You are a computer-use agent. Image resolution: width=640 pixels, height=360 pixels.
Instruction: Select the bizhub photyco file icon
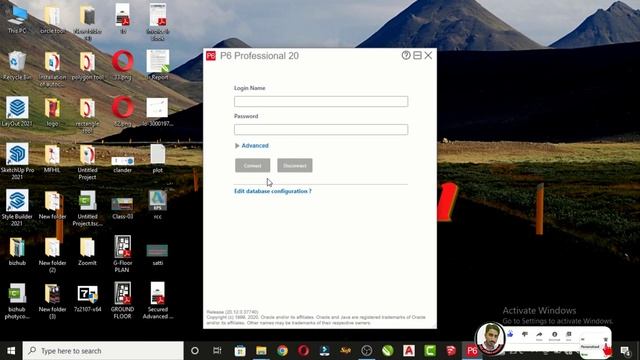tap(17, 300)
